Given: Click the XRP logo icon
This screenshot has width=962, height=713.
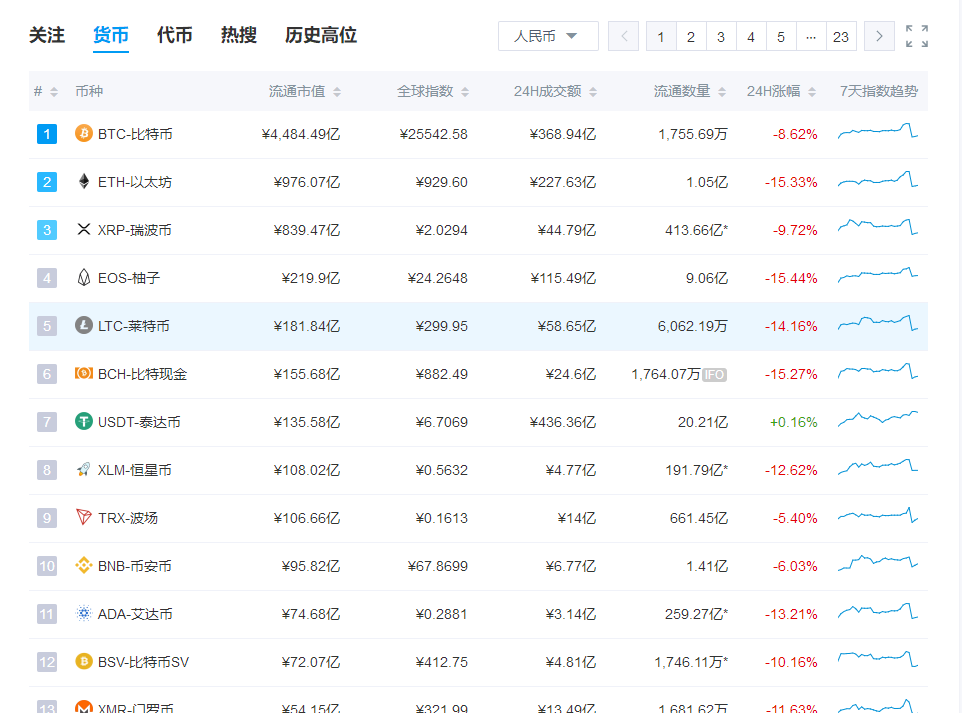Looking at the screenshot, I should coord(84,230).
